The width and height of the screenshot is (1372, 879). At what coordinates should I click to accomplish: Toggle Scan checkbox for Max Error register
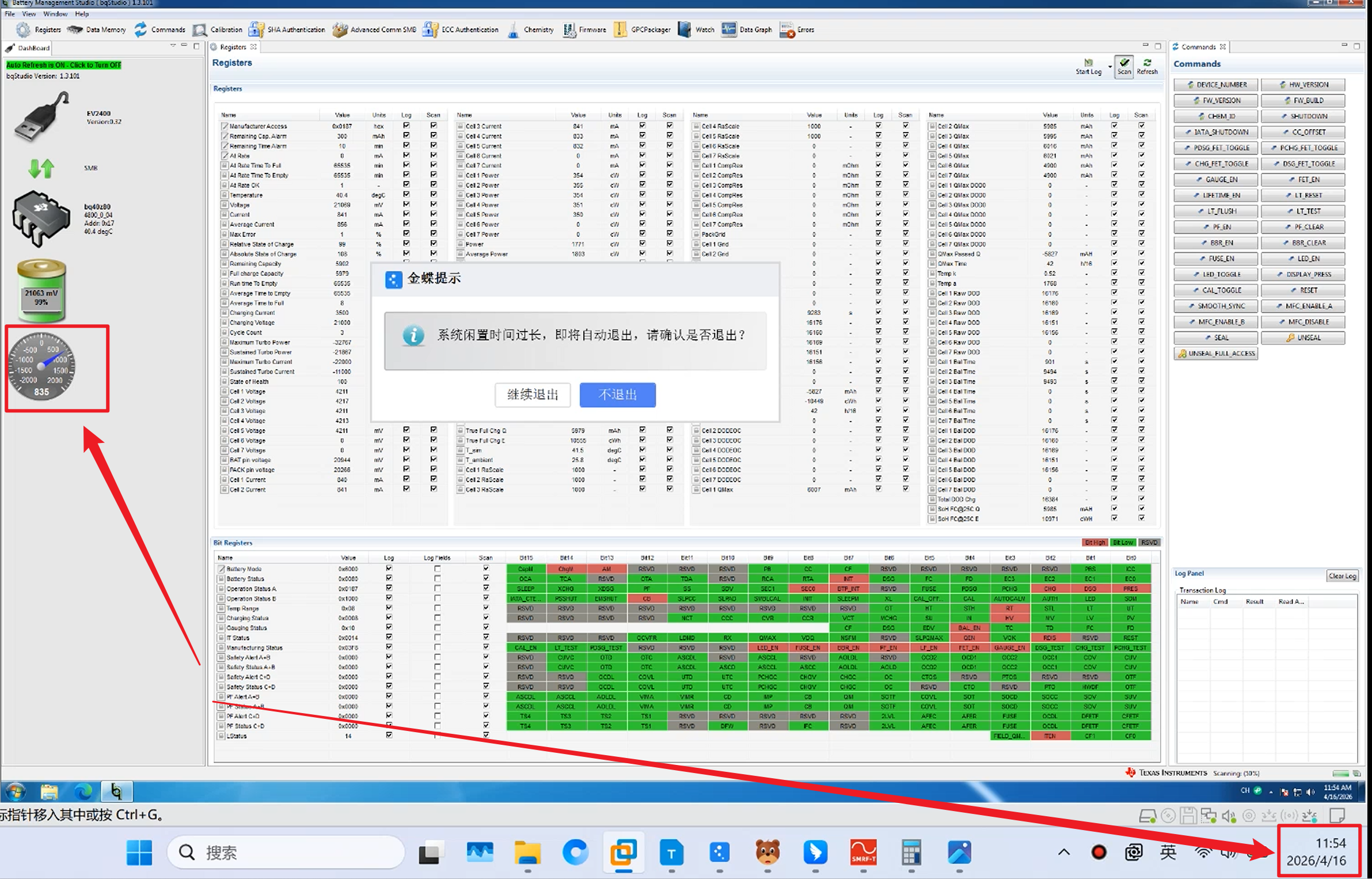pos(434,233)
